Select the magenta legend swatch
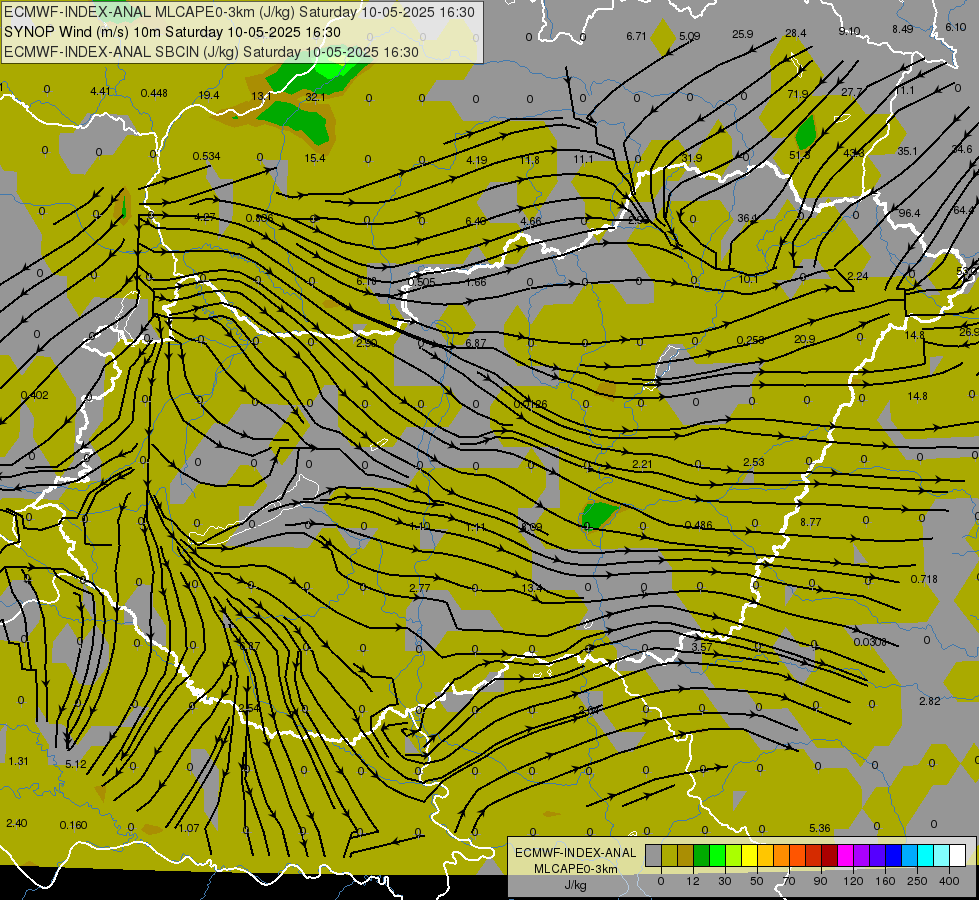Viewport: 979px width, 900px height. [846, 855]
